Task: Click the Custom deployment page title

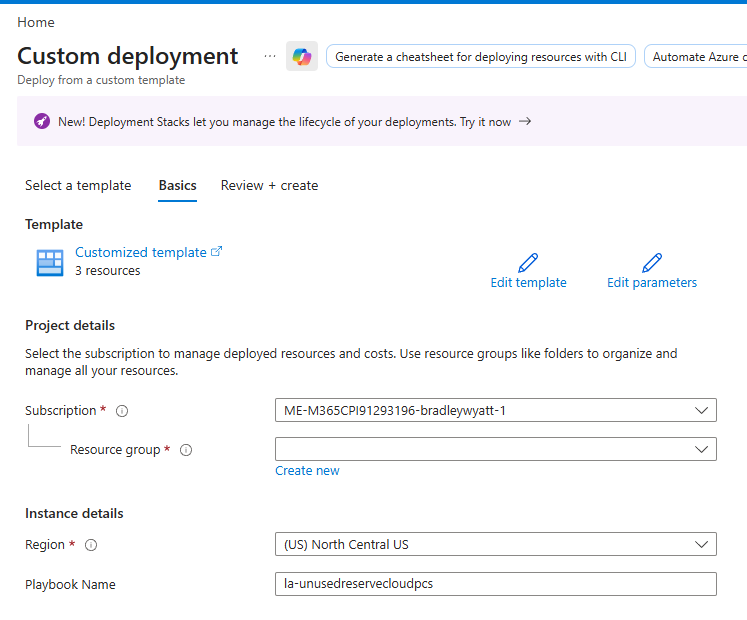Action: tap(128, 56)
